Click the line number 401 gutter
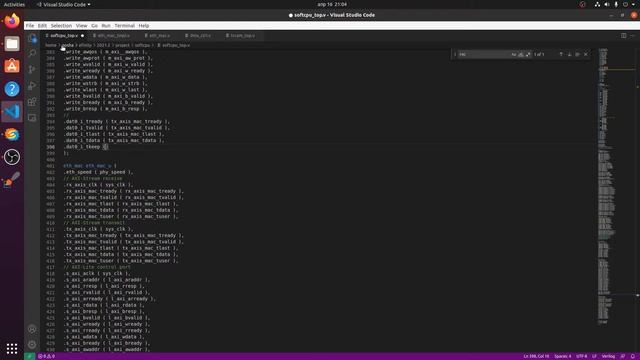The image size is (640, 360). pos(51,166)
